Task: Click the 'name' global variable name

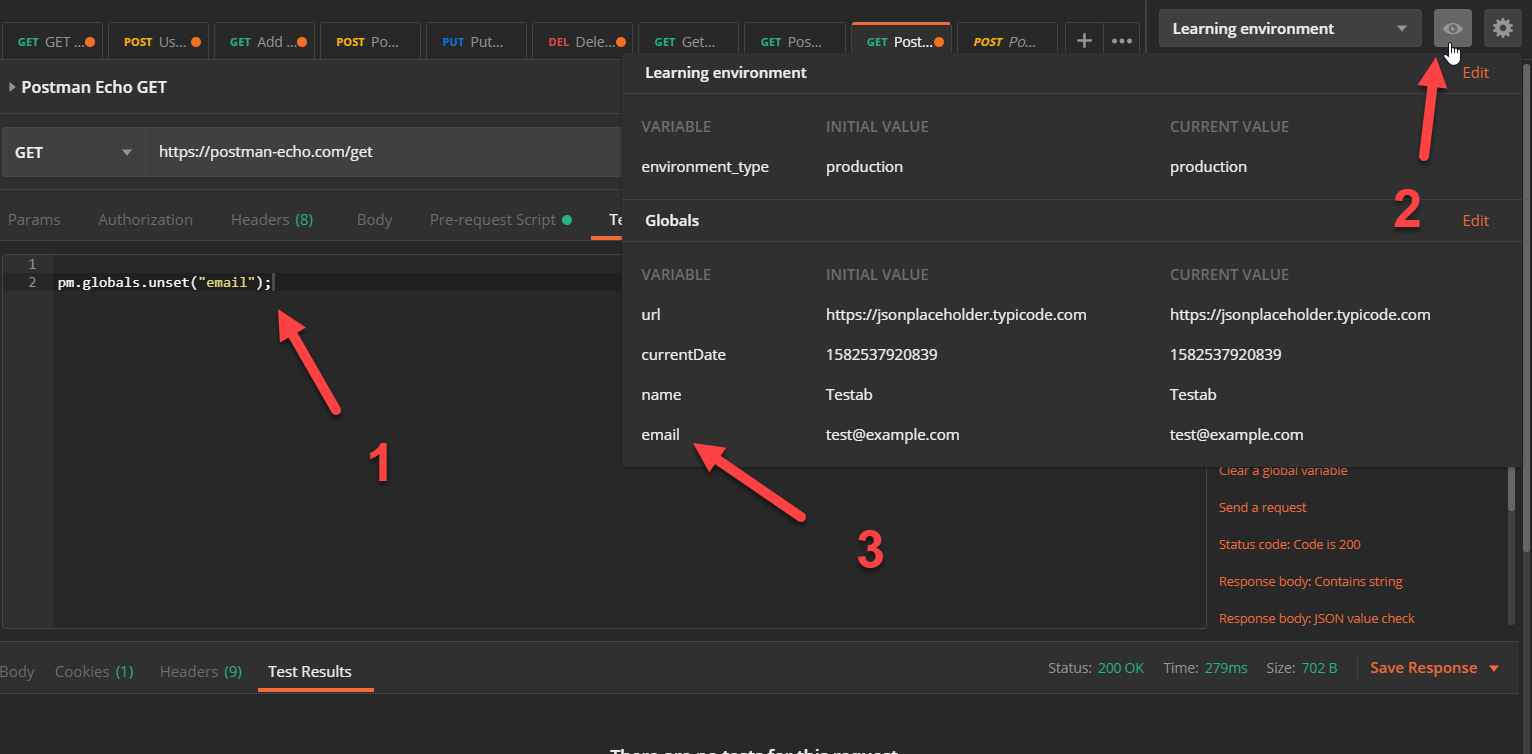Action: pyautogui.click(x=661, y=394)
